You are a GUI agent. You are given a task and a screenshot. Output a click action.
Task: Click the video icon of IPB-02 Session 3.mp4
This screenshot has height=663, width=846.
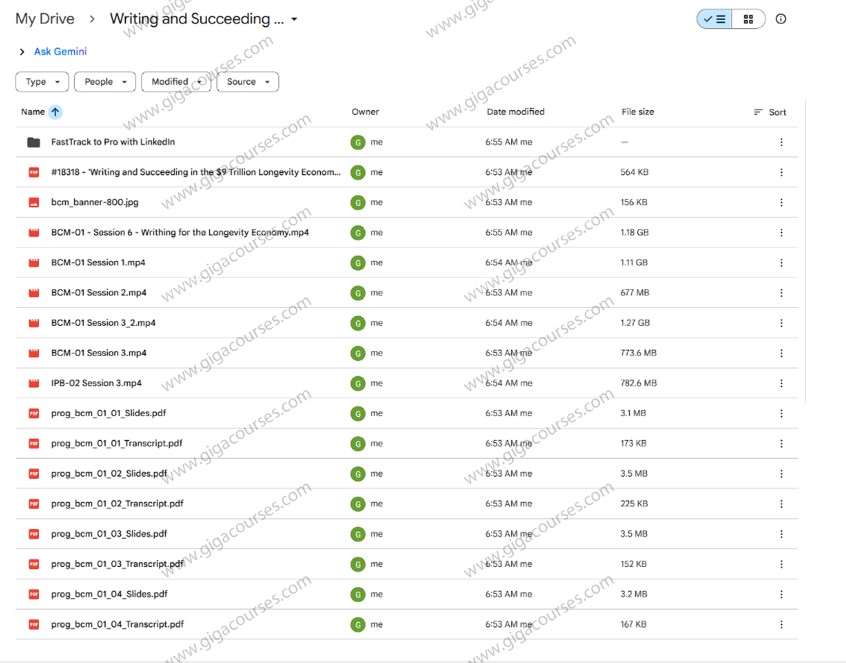(x=34, y=383)
